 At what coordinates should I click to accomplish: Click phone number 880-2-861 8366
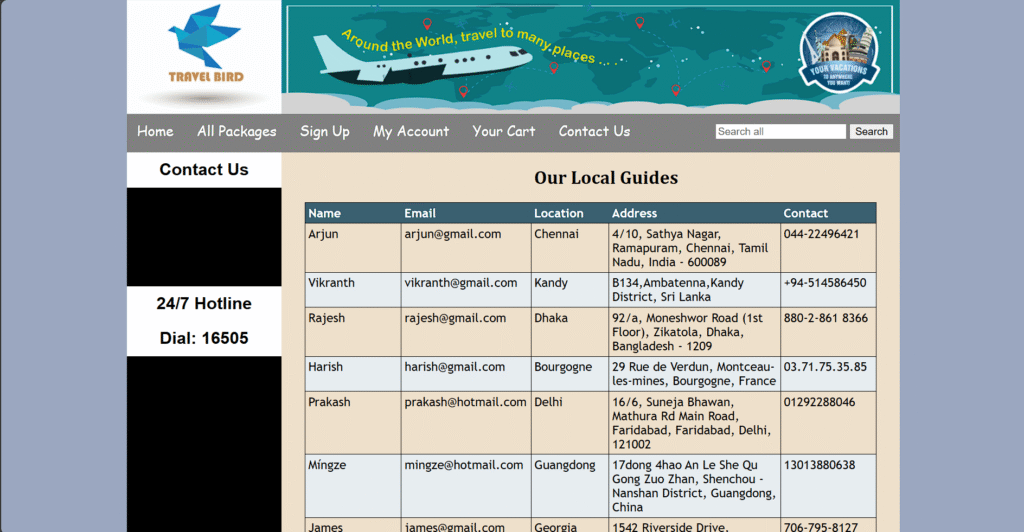click(825, 318)
